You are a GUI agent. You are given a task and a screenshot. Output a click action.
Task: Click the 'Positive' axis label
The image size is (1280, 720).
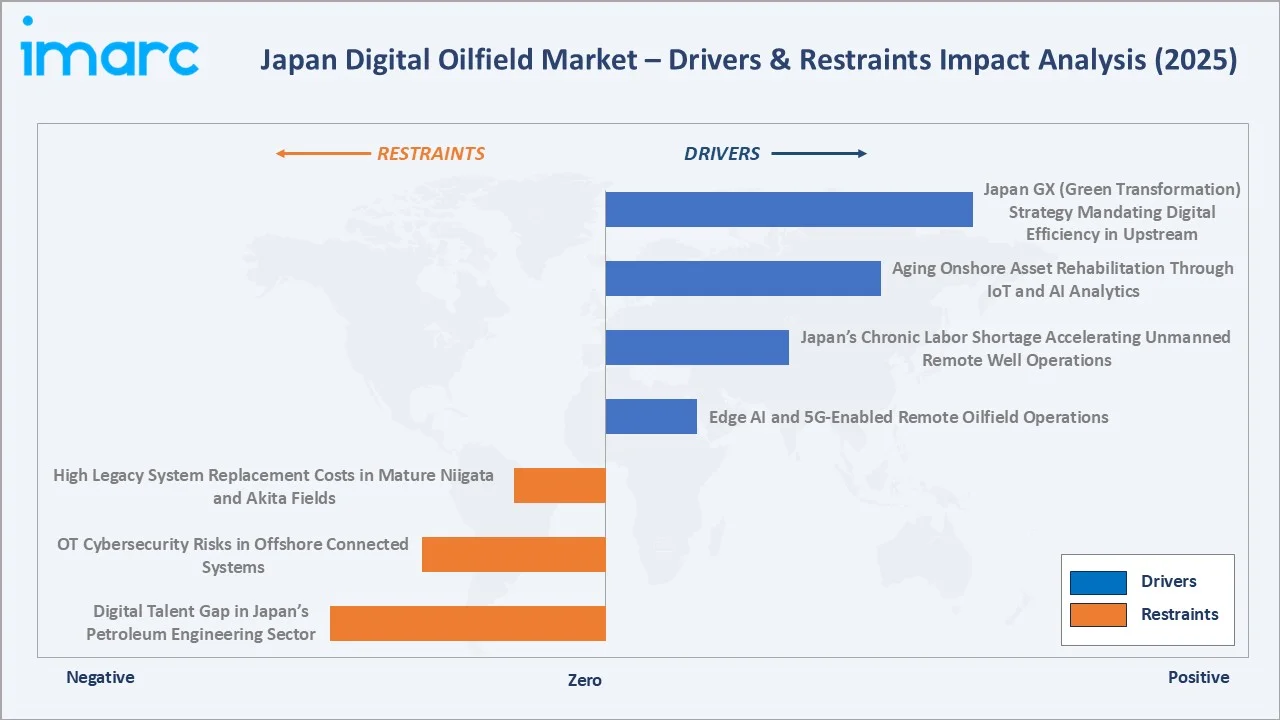pyautogui.click(x=1199, y=678)
